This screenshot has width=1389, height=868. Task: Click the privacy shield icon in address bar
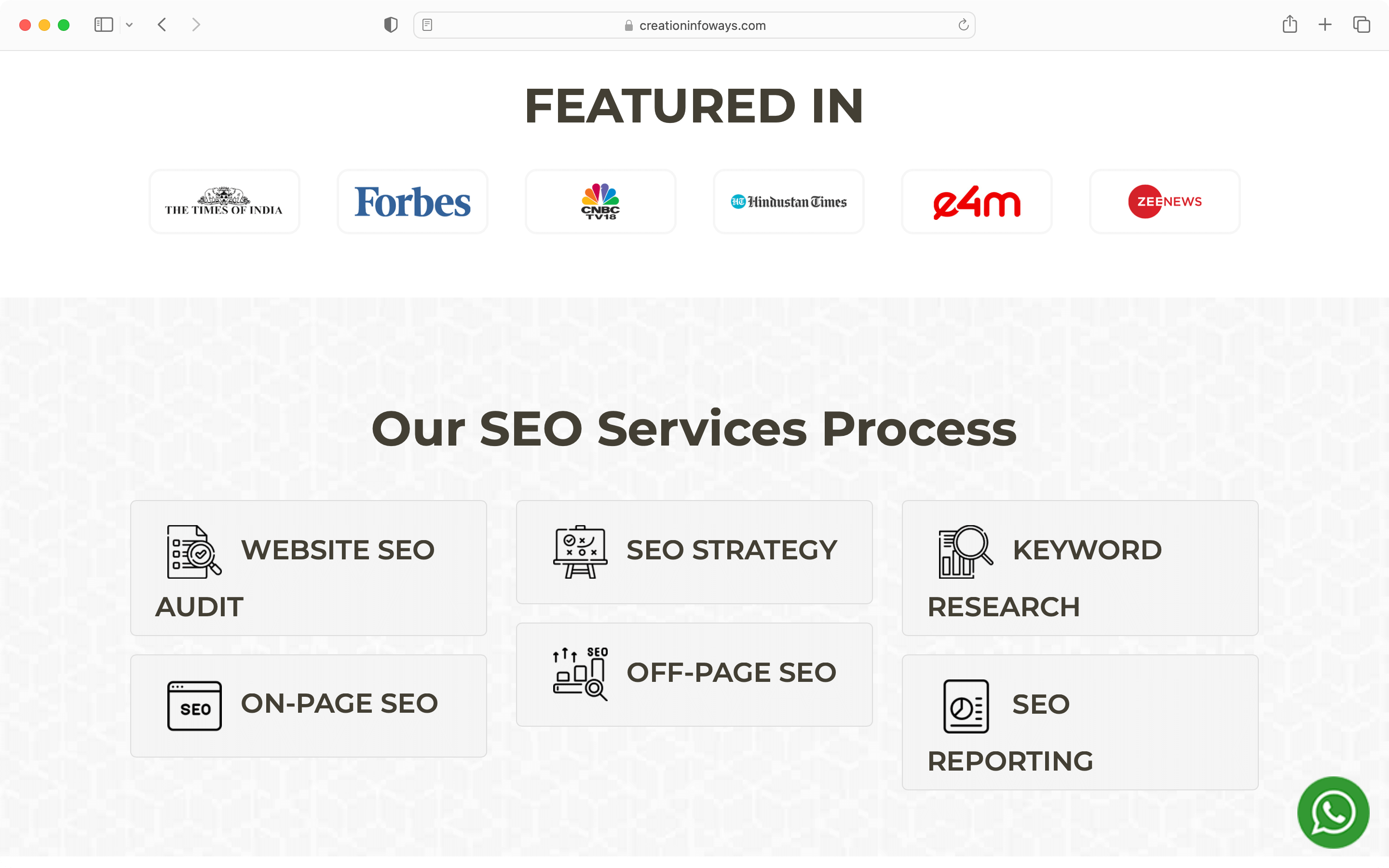tap(390, 25)
